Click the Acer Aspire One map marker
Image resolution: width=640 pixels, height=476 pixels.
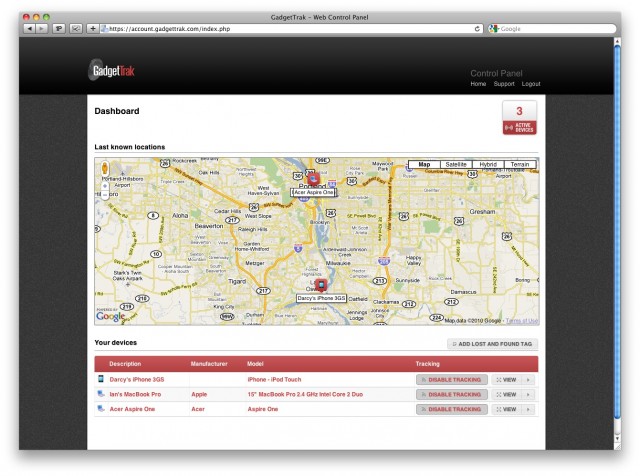pyautogui.click(x=313, y=179)
